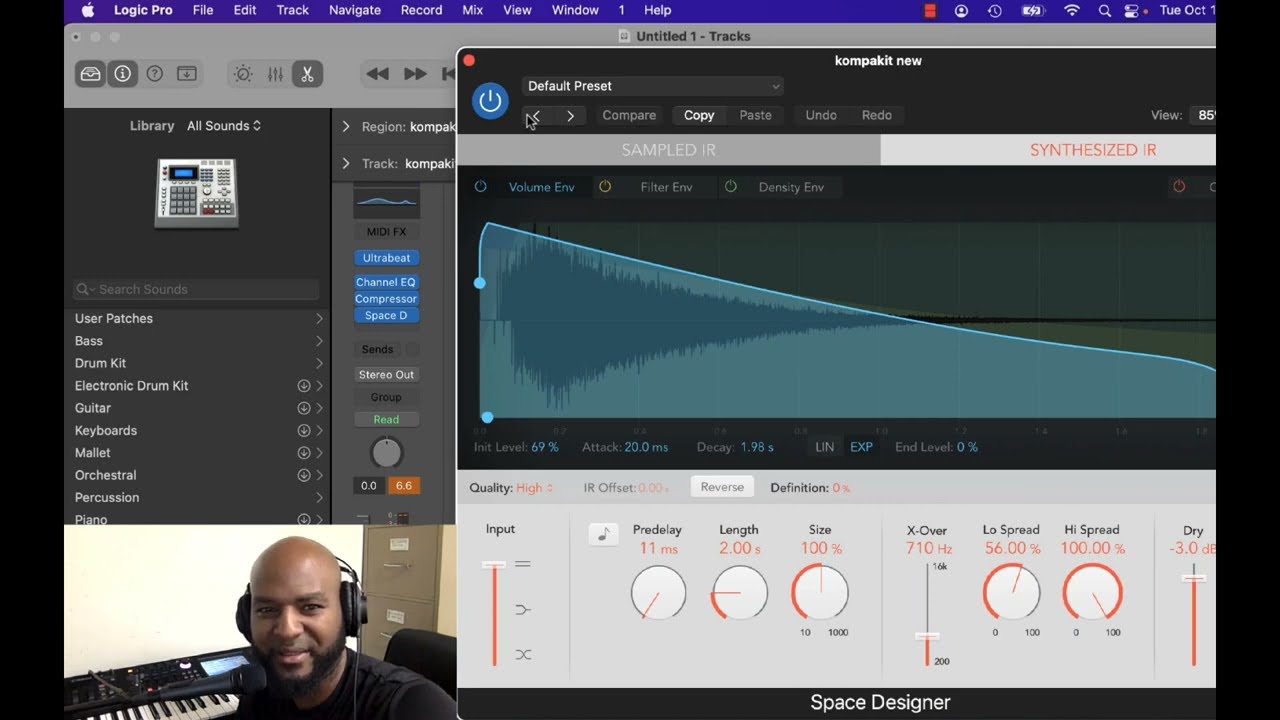Screen dimensions: 1280x720
Task: Go to next preset arrow
Action: click(570, 116)
